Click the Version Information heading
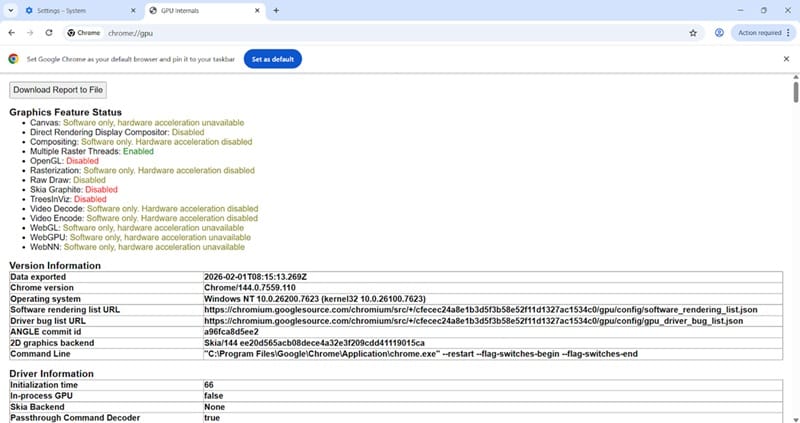This screenshot has width=800, height=423. 55,266
